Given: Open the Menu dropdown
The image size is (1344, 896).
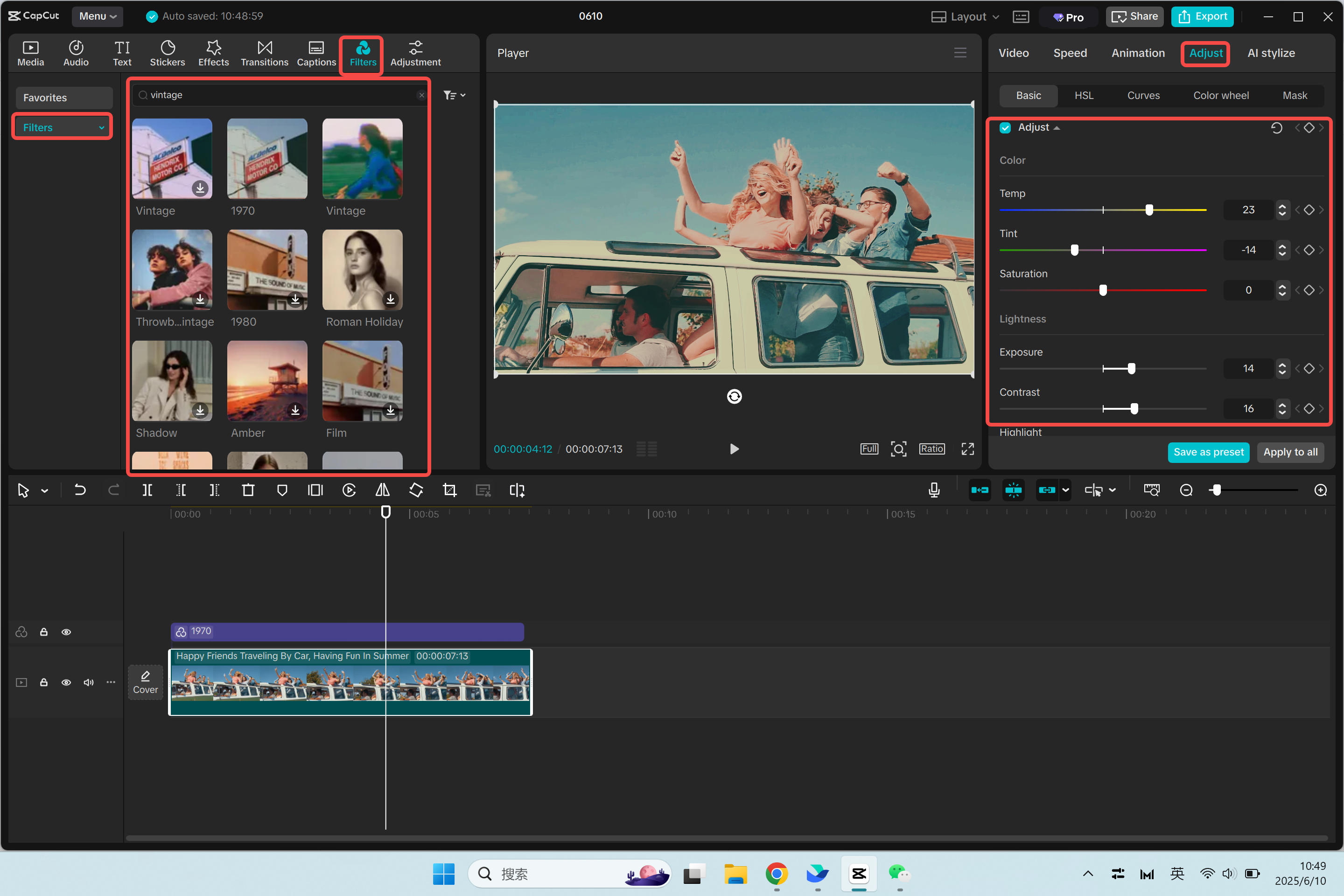Looking at the screenshot, I should [x=98, y=16].
